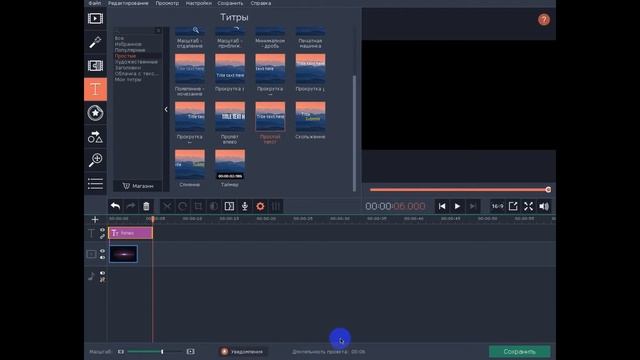640x360 pixels.
Task: Toggle audio track link icon
Action: [x=102, y=280]
